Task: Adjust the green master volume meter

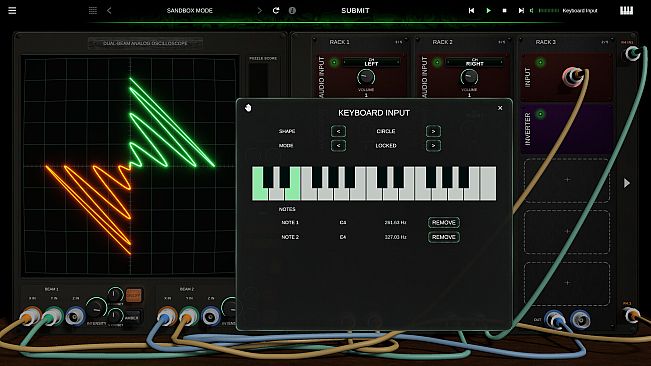Action: click(x=548, y=10)
